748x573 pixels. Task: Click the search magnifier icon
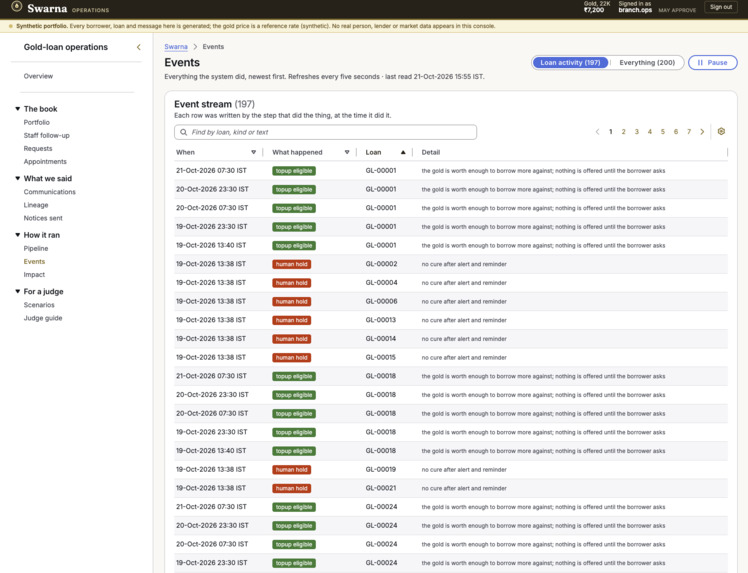(x=184, y=132)
